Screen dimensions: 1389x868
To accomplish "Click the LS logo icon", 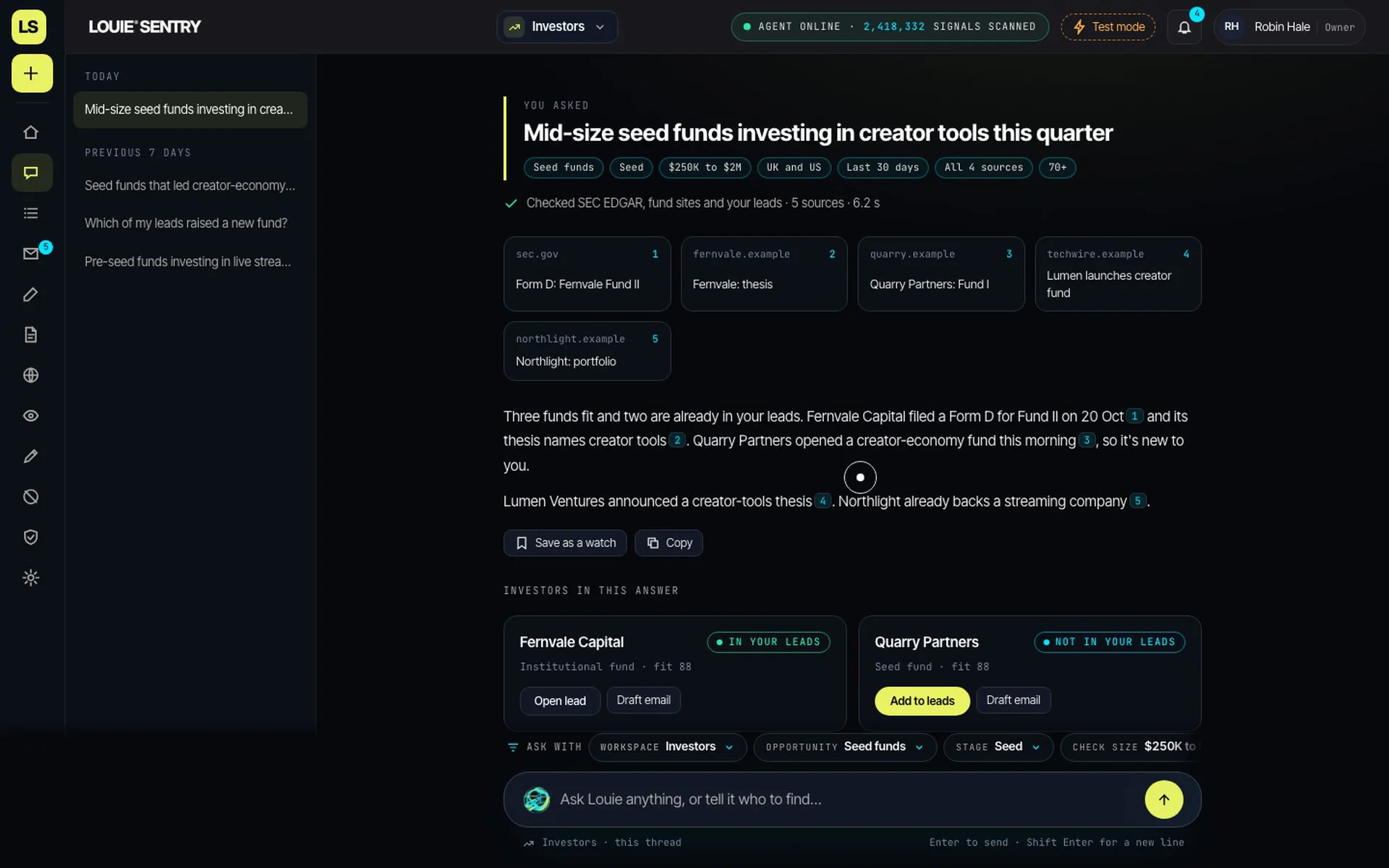I will [x=29, y=27].
